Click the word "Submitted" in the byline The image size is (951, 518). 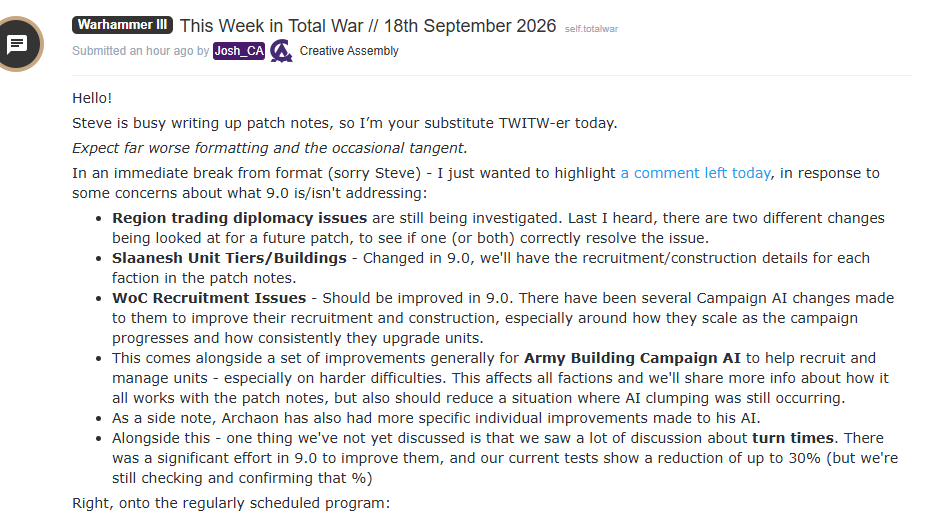(x=99, y=51)
